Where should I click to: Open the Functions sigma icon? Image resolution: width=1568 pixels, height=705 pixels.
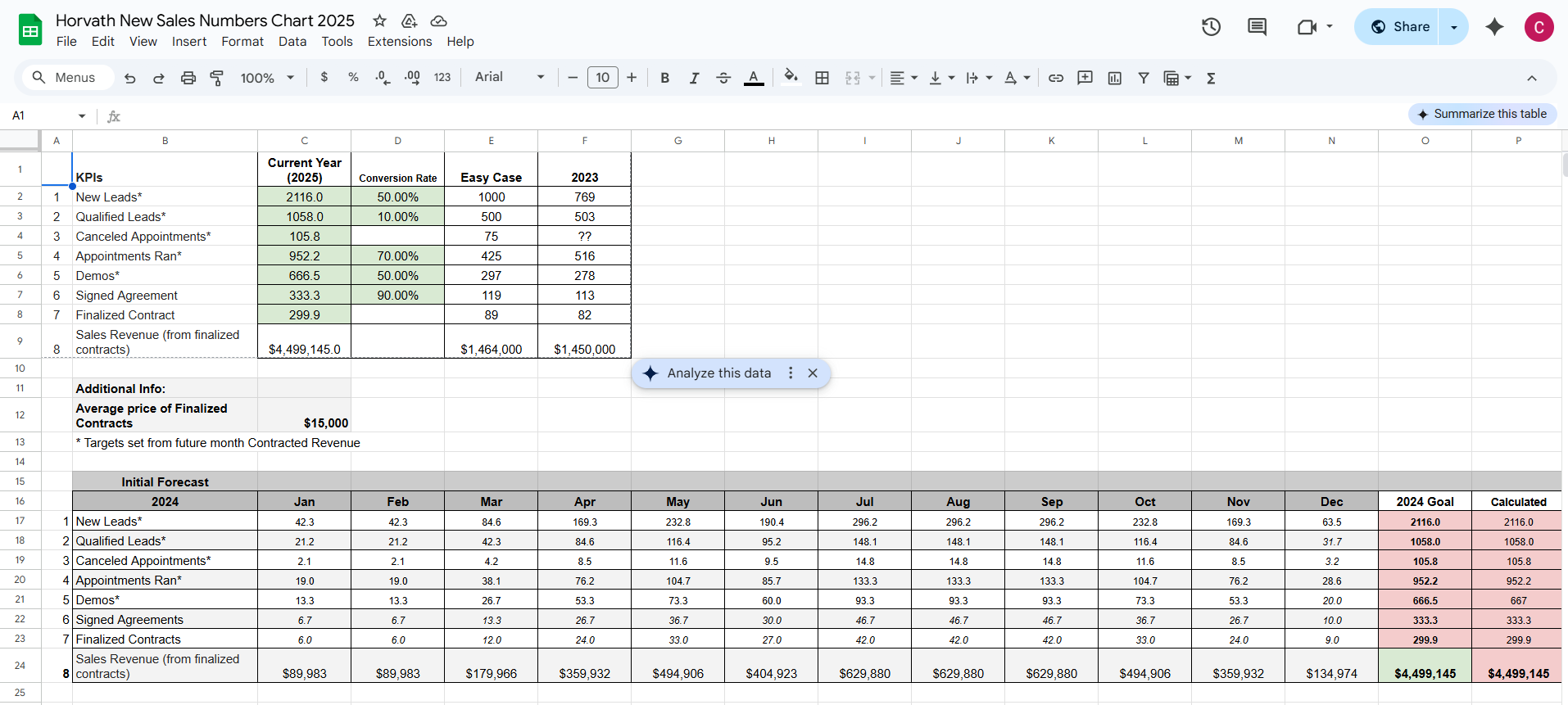click(x=1211, y=78)
